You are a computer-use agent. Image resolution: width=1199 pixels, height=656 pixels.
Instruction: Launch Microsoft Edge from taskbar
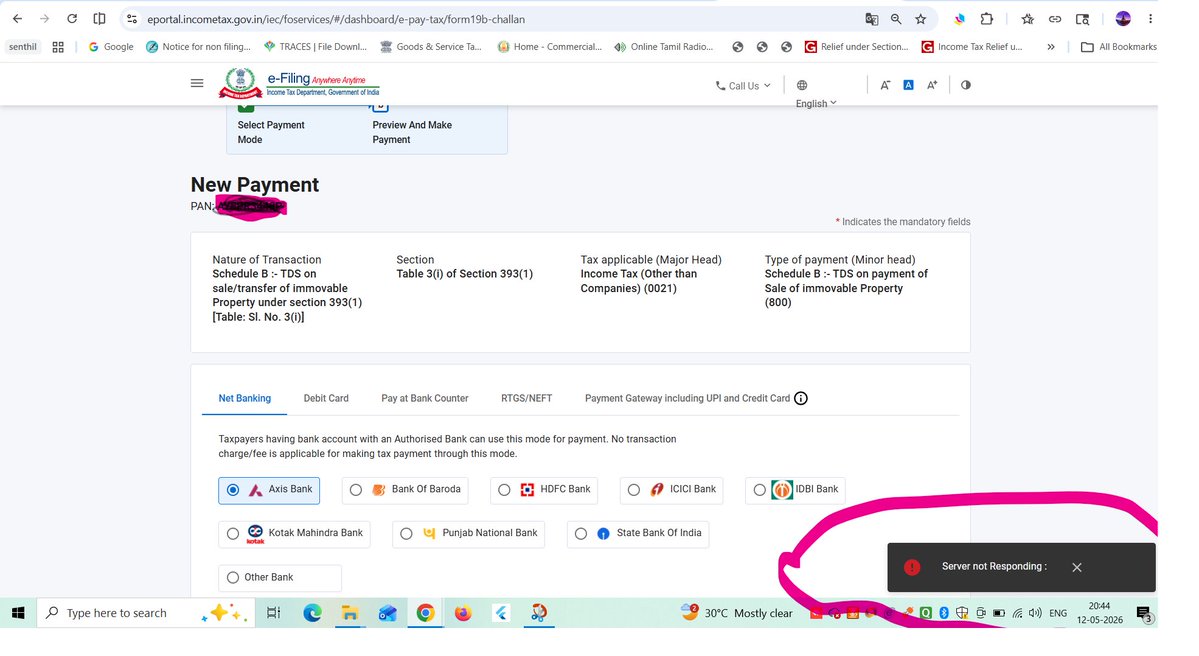[x=312, y=612]
